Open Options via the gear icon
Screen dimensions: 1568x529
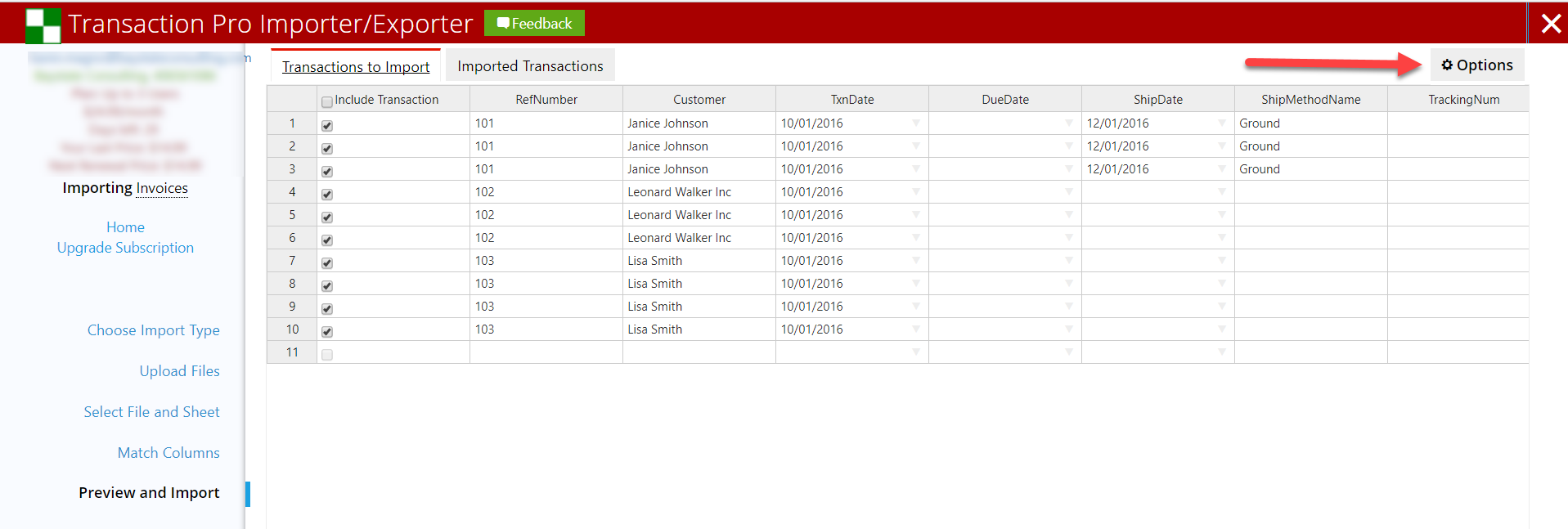1446,65
